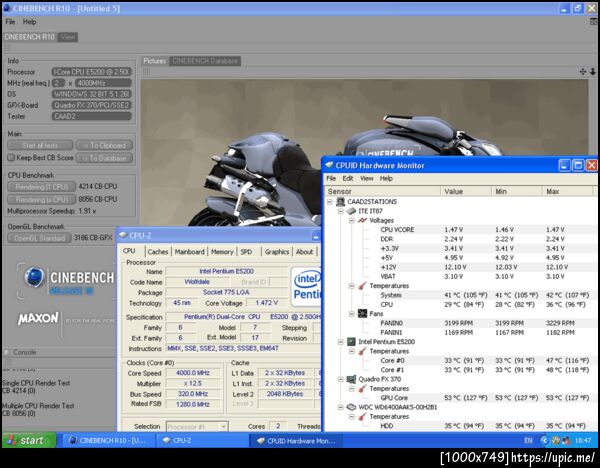Switch to CPUID Hardware Monitor taskbar button
This screenshot has height=468, width=600.
tap(296, 440)
